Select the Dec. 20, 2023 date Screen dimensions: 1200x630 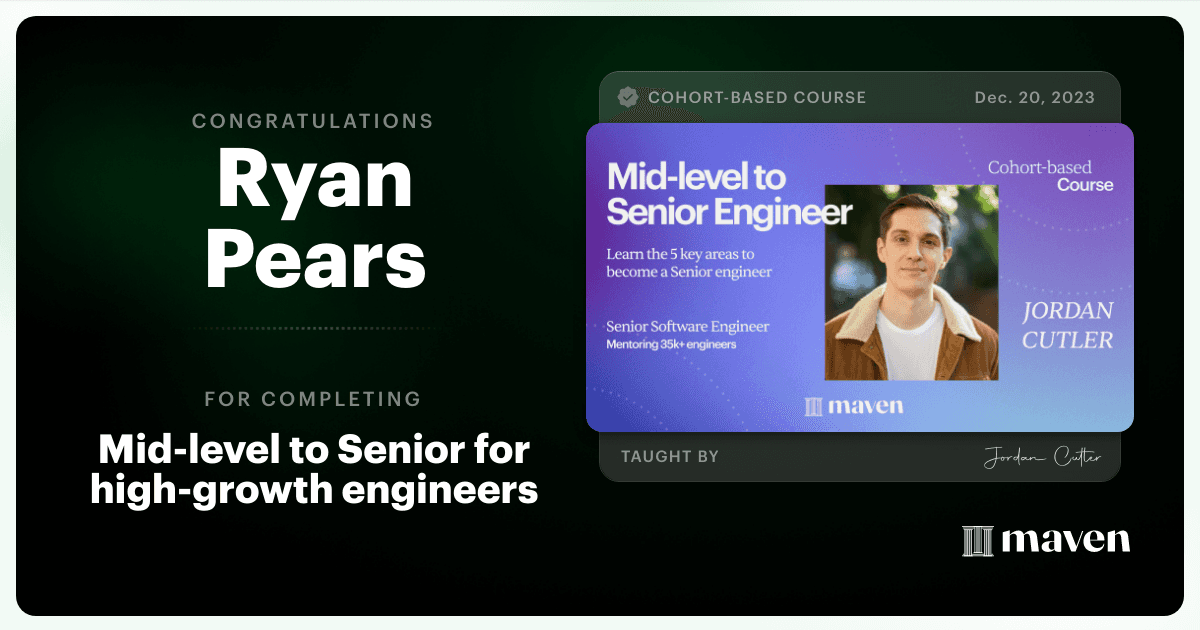(1035, 97)
